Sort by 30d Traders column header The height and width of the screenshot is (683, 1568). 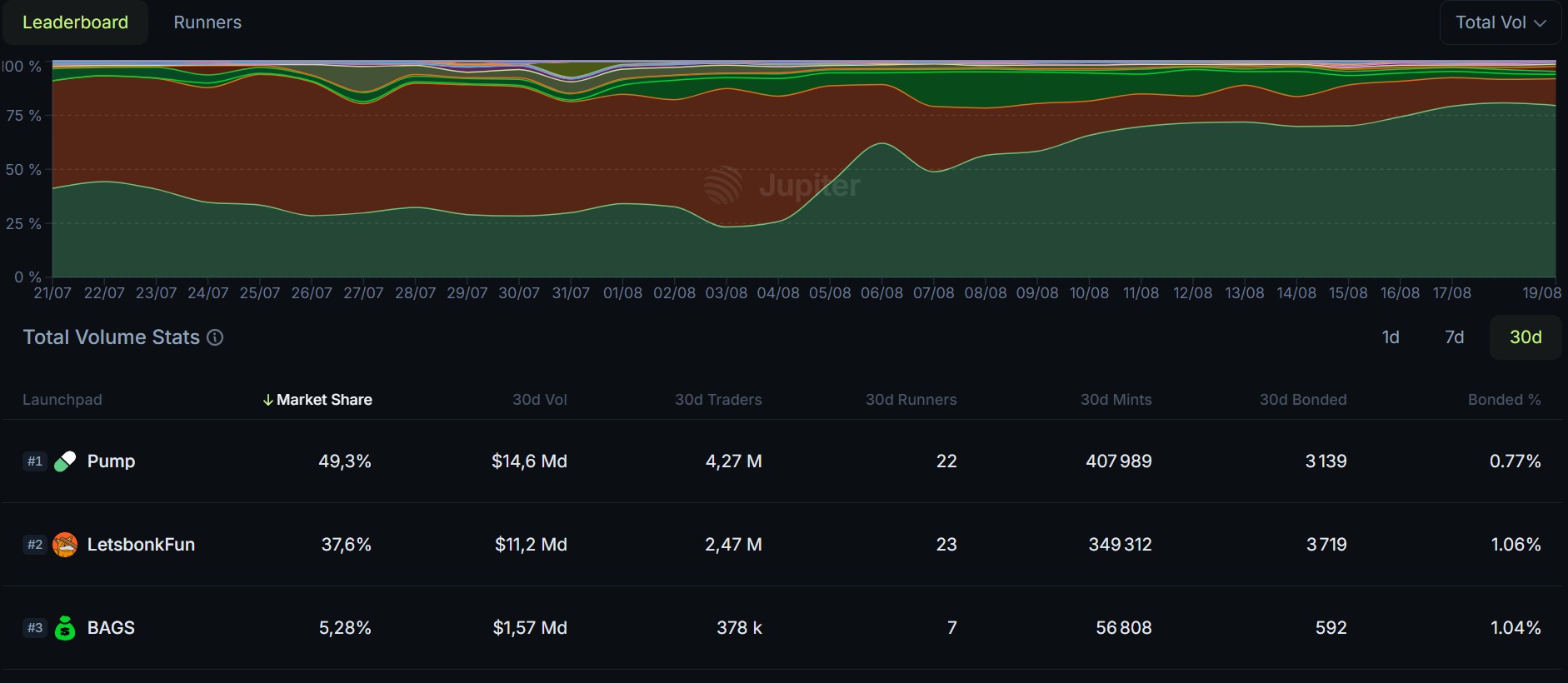718,400
